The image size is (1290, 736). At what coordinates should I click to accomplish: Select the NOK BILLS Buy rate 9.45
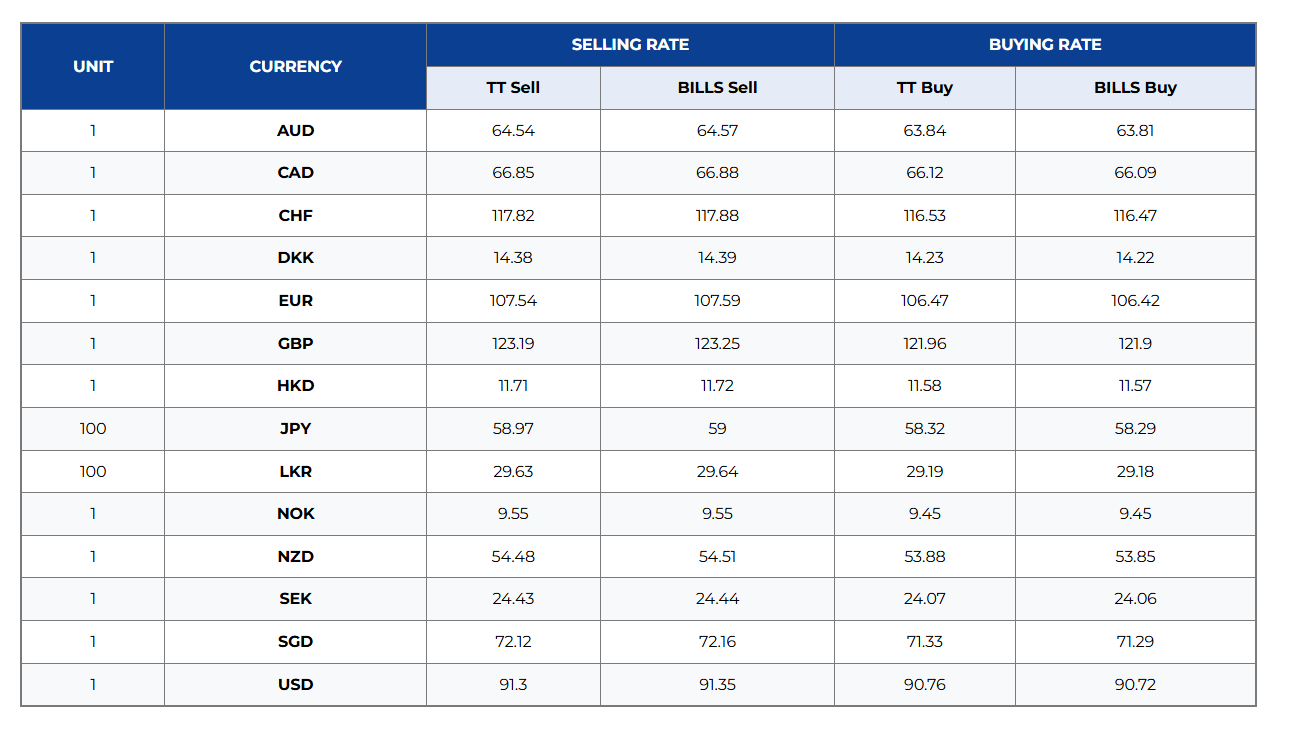point(1135,514)
